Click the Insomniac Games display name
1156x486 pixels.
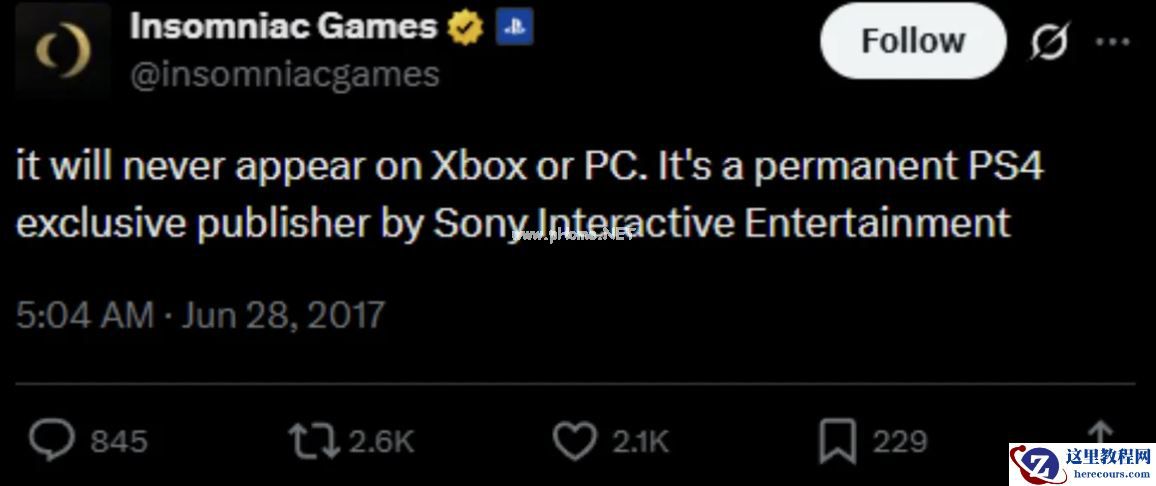tap(283, 27)
